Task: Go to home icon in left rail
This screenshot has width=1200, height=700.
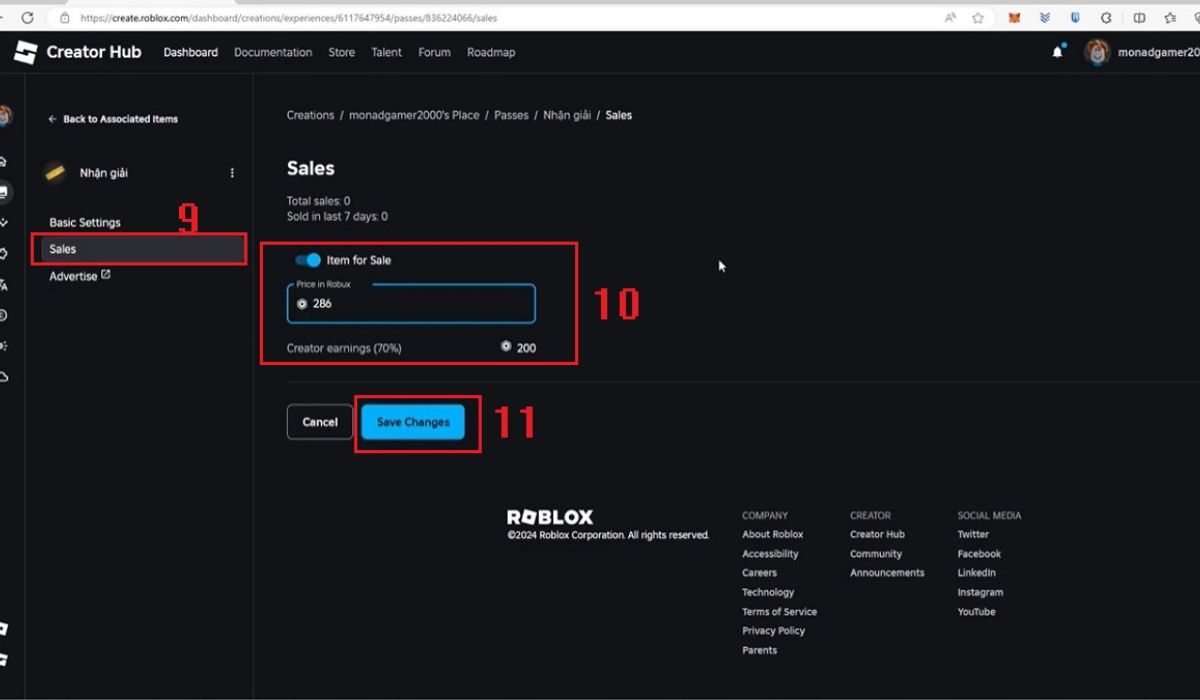Action: pyautogui.click(x=4, y=161)
